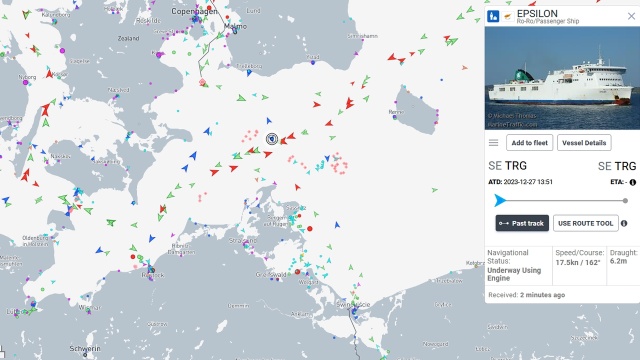Click the ATD 2023-12-27 13:51 text
This screenshot has height=360, width=640.
(520, 182)
